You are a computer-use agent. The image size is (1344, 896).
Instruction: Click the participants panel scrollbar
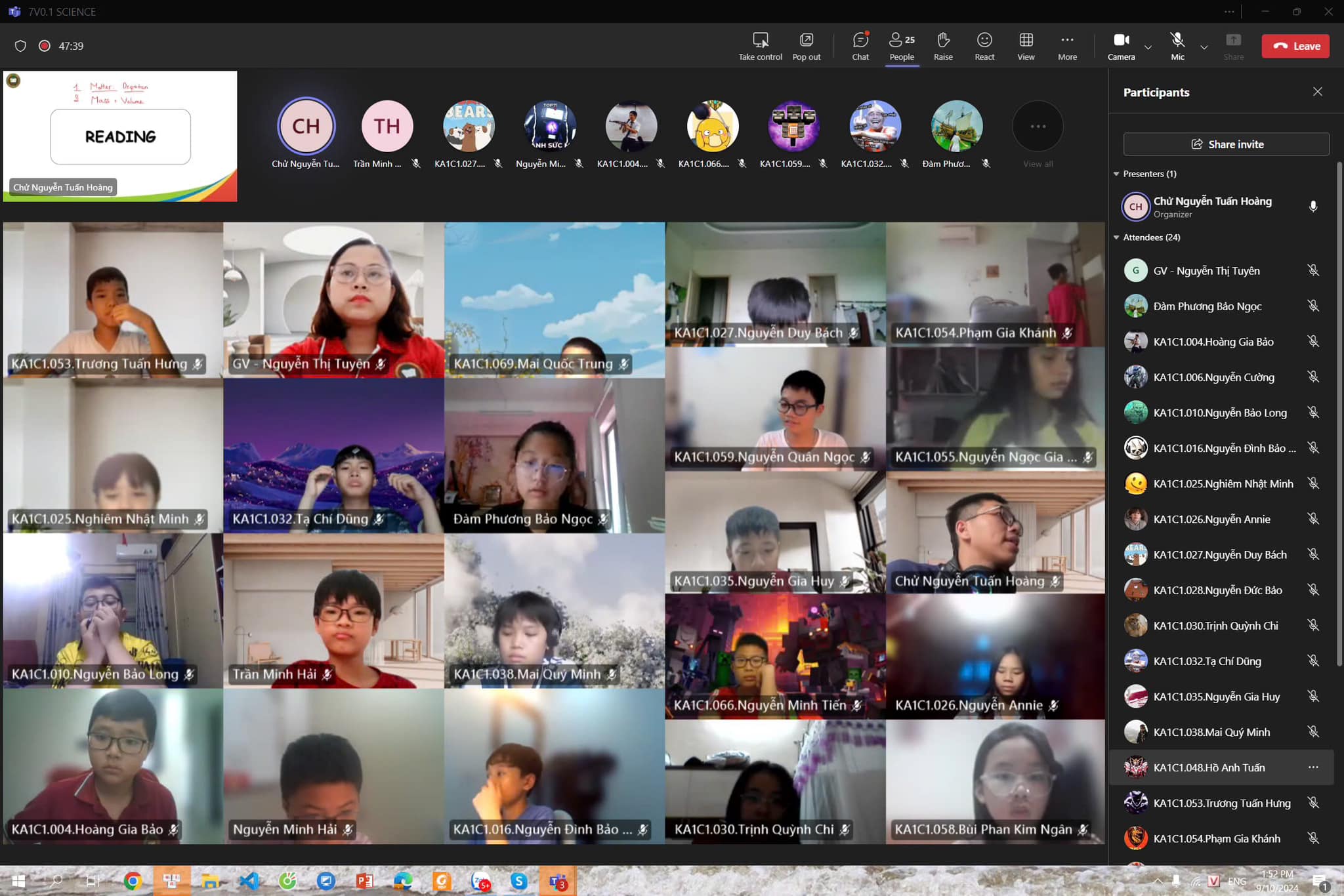(1339, 413)
